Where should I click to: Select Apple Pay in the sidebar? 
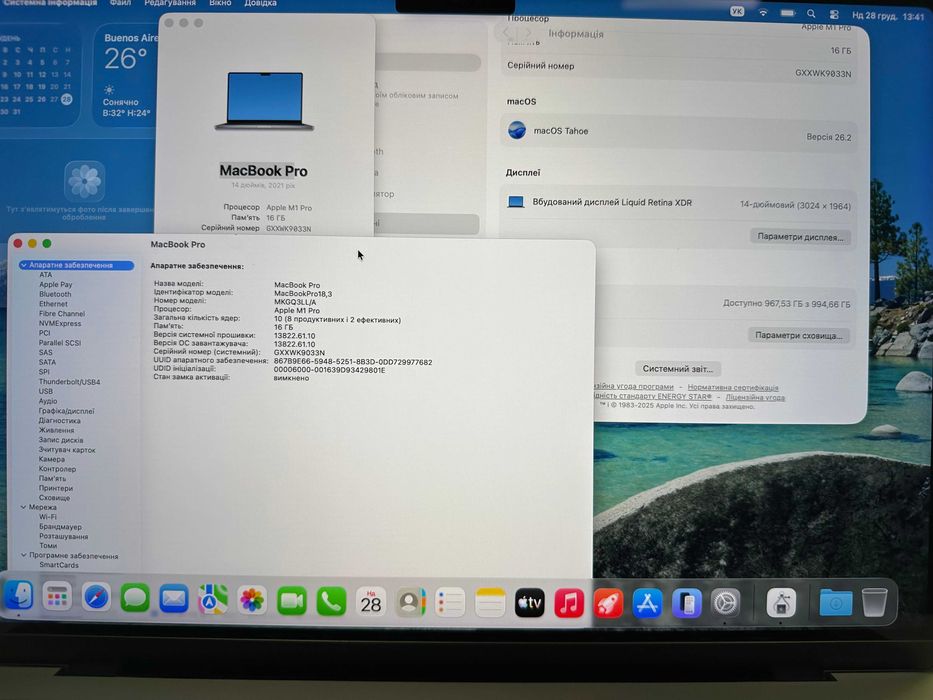pyautogui.click(x=55, y=285)
